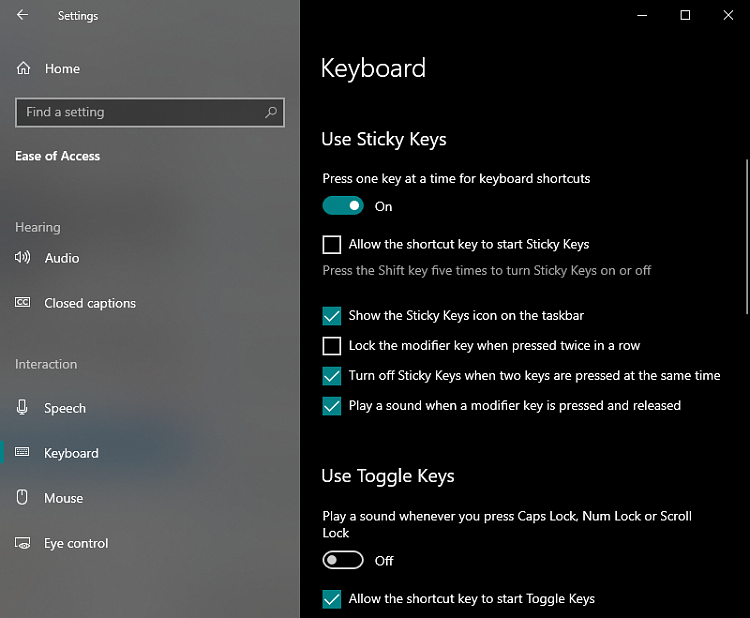Screen dimensions: 750x618
Task: Click the Home icon in sidebar
Action: click(23, 68)
